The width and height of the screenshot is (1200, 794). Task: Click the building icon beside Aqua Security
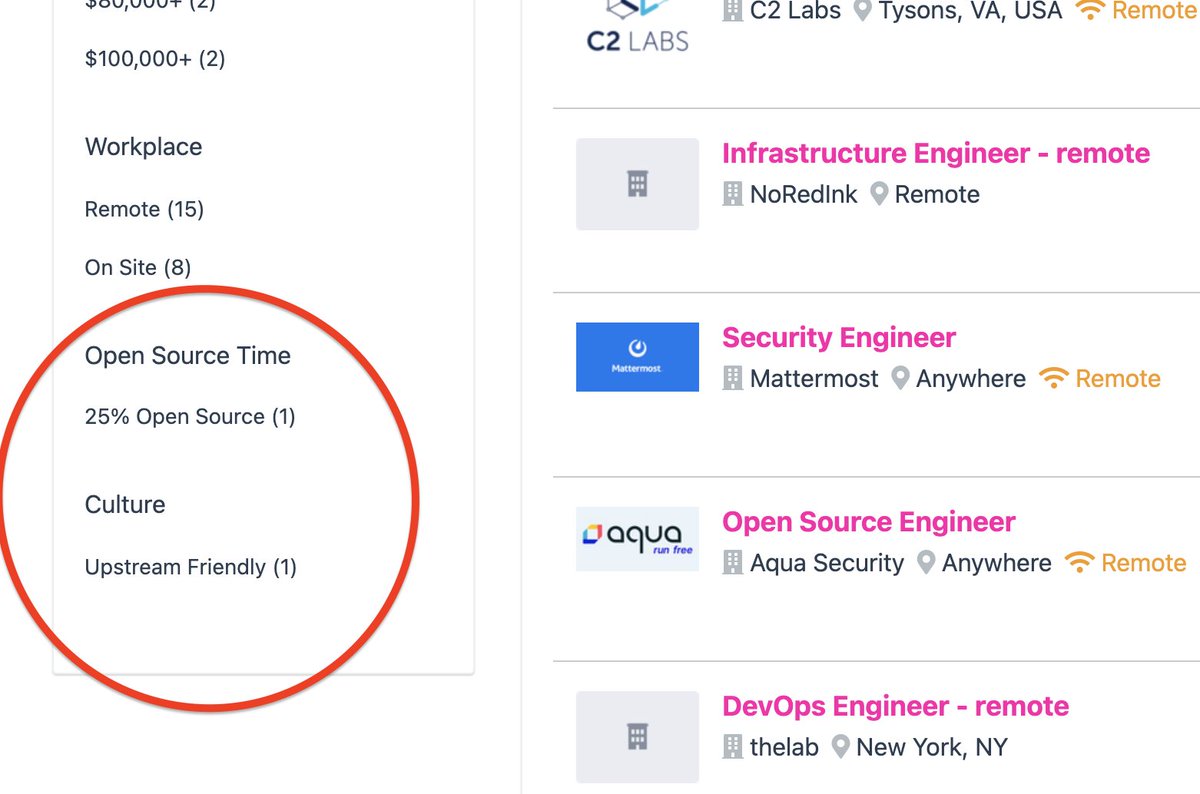tap(733, 563)
